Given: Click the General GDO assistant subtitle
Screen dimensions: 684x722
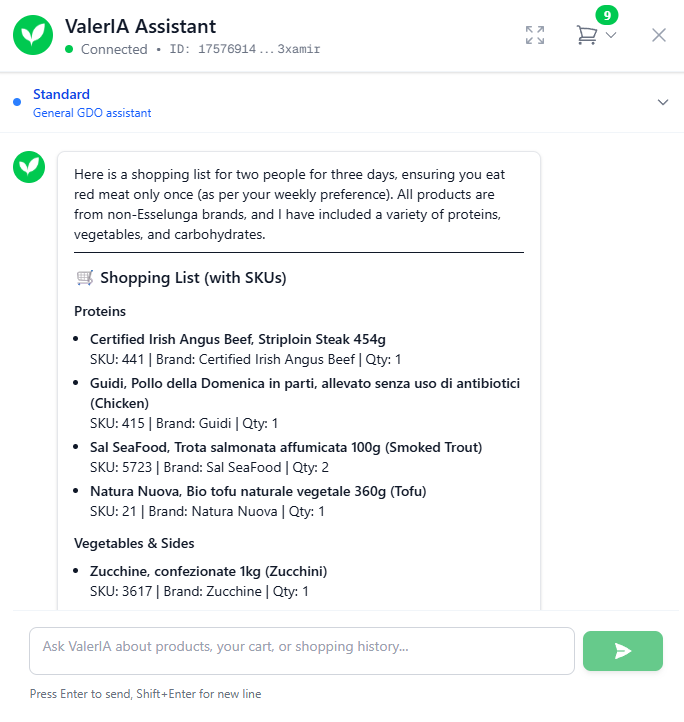Looking at the screenshot, I should (92, 113).
